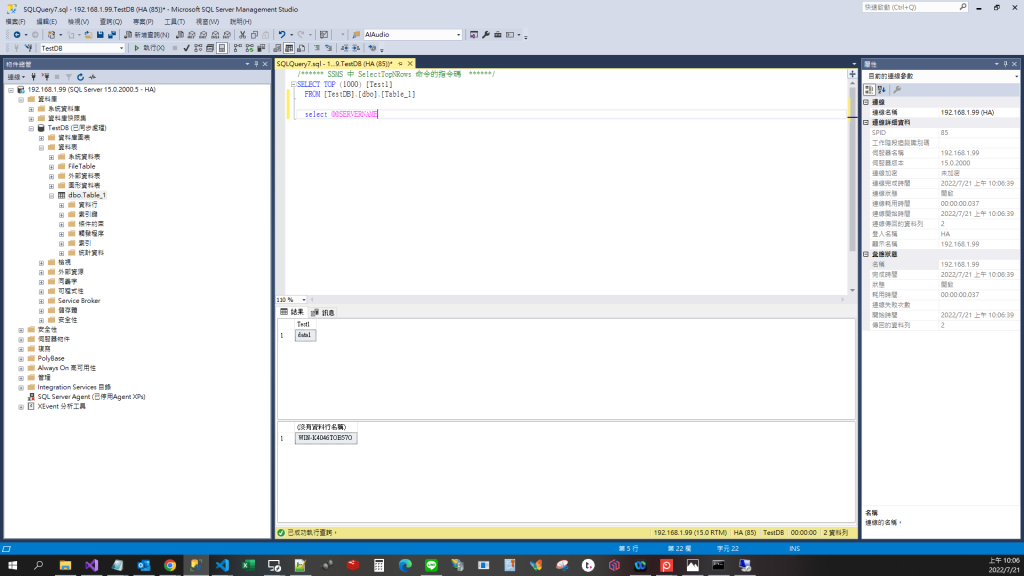The width and height of the screenshot is (1024, 576).
Task: Click Change Connection icon in SQL toolbar
Action: [x=29, y=48]
